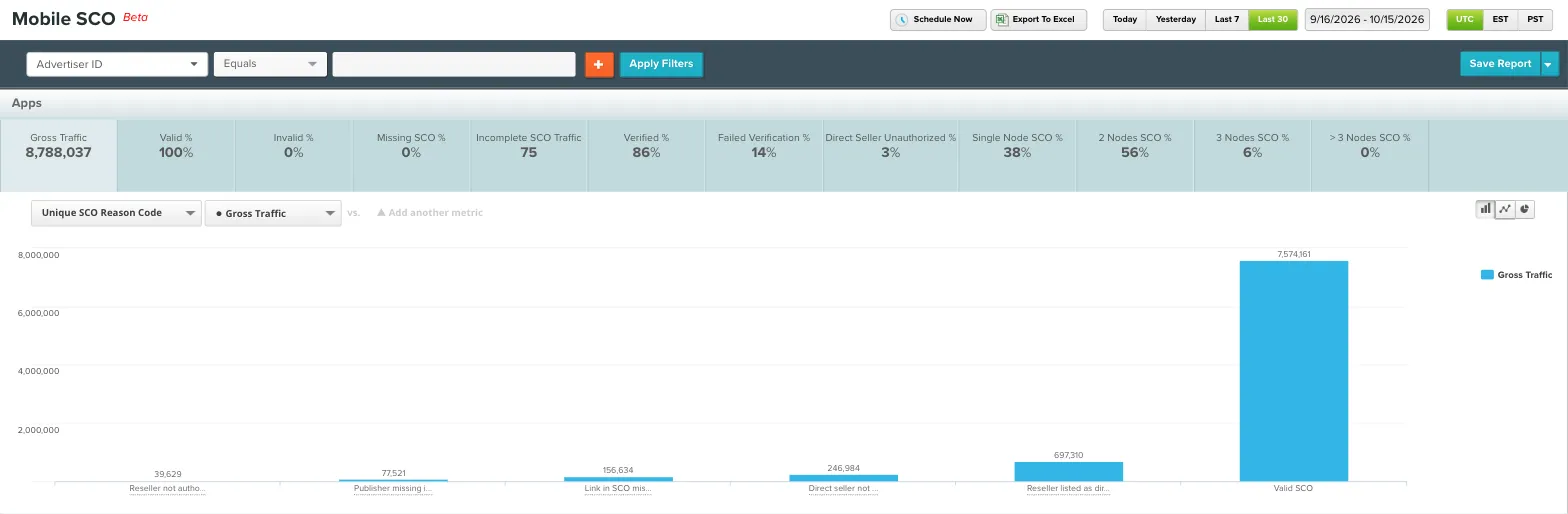
Task: Click the Gross Traffic legend label
Action: click(1525, 274)
